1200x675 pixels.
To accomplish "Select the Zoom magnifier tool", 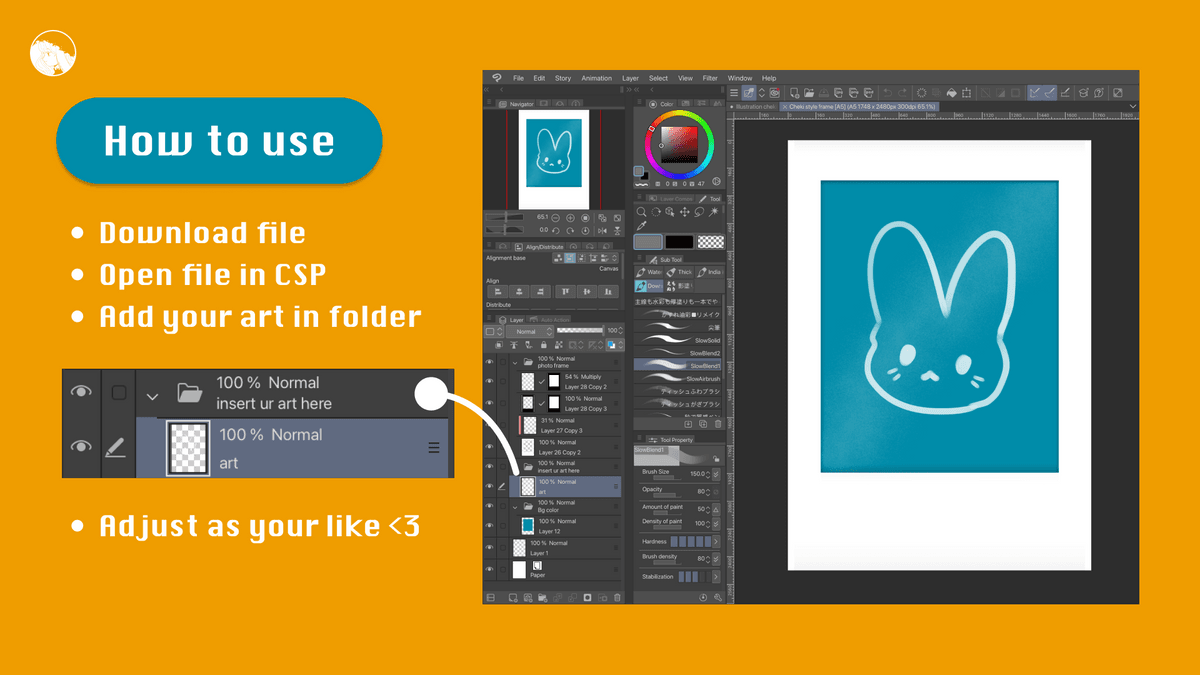I will point(641,212).
